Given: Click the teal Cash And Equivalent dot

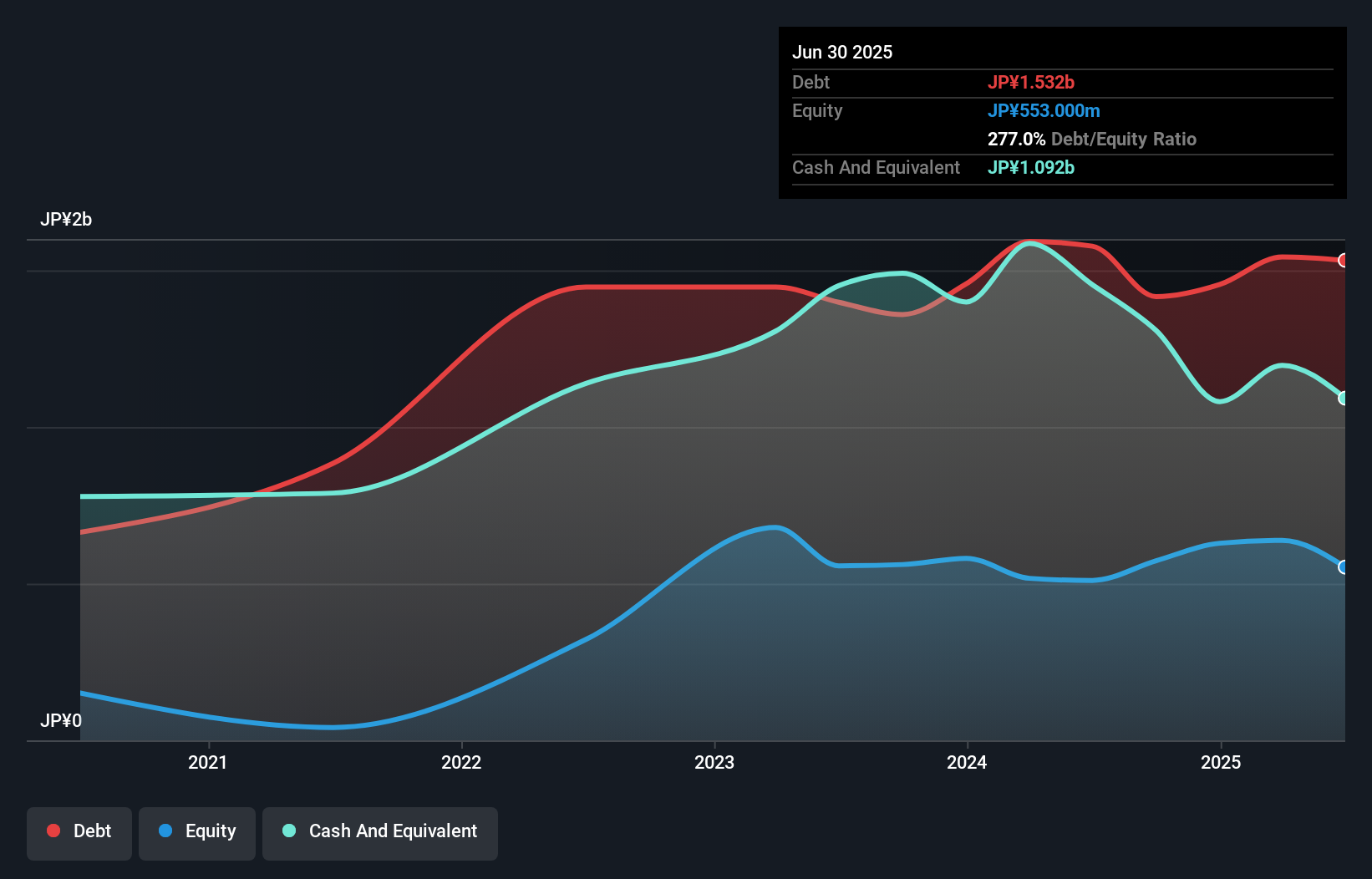Looking at the screenshot, I should (x=288, y=831).
